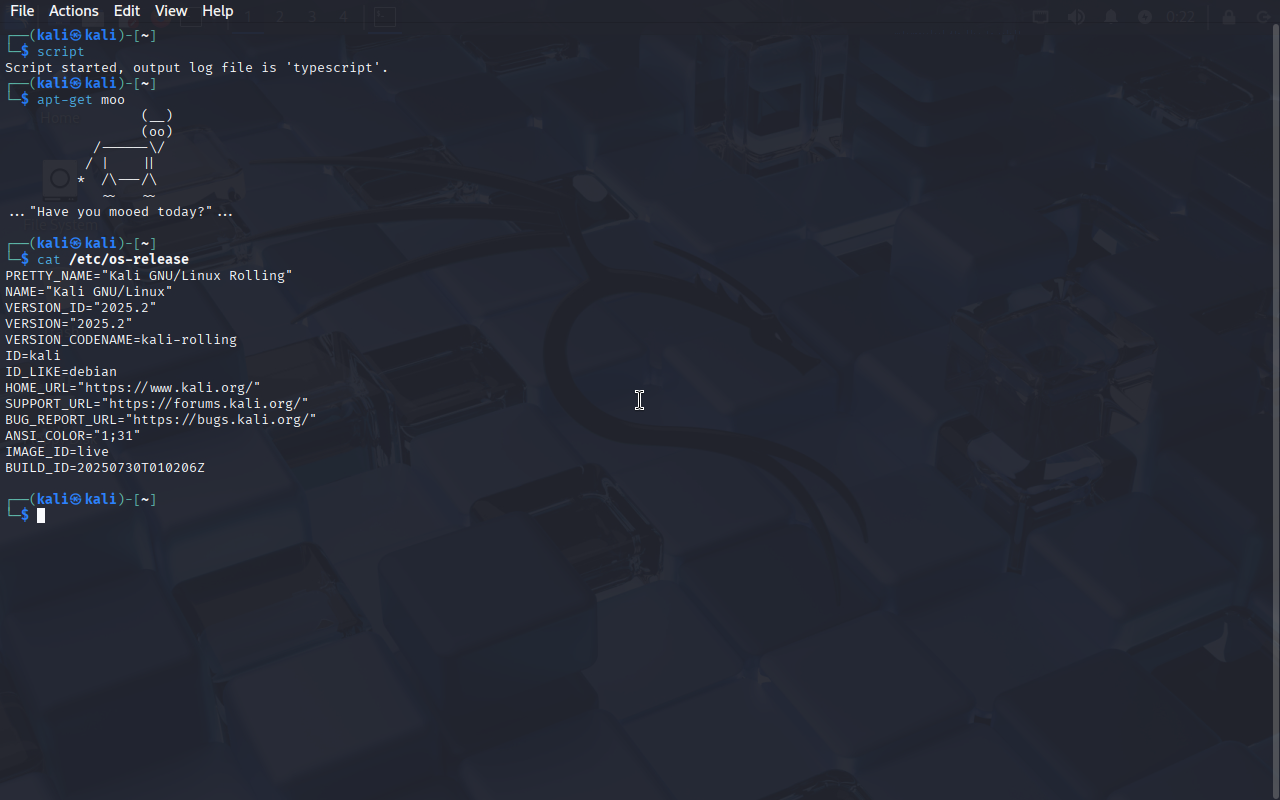Open the Actions menu
Viewport: 1280px width, 800px height.
coord(74,11)
